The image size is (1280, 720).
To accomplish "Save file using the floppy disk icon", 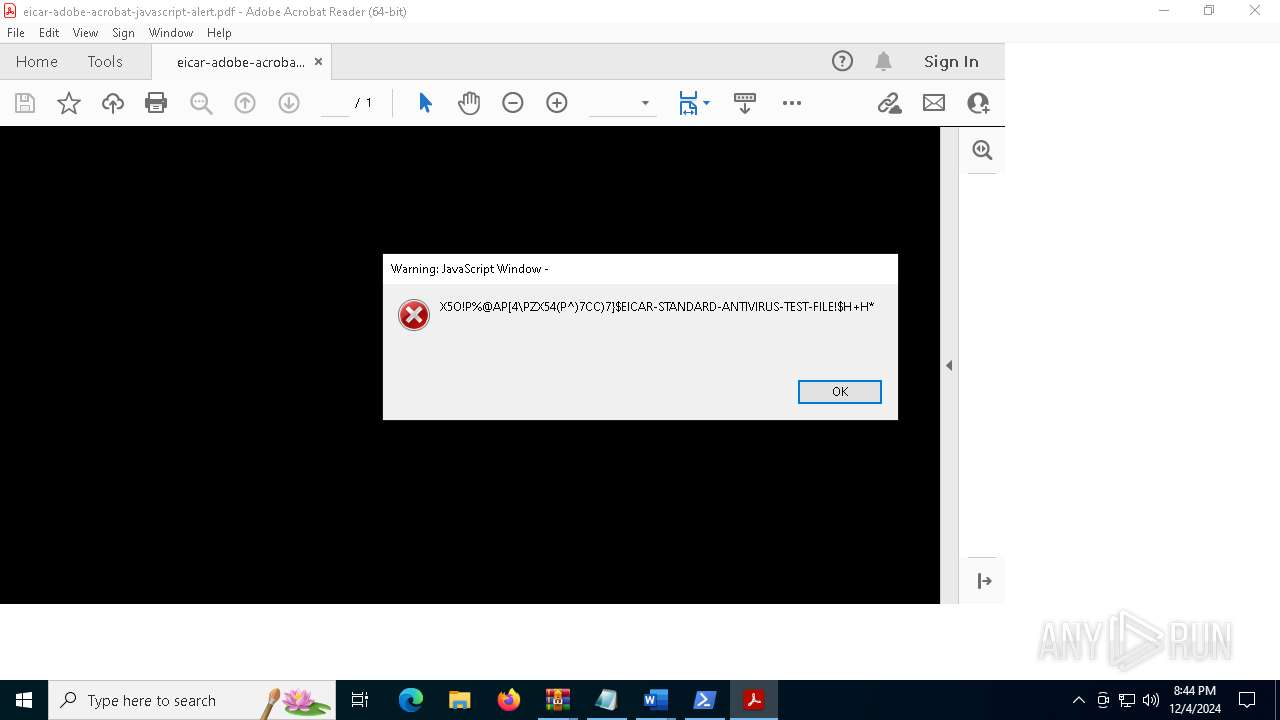I will 25,103.
